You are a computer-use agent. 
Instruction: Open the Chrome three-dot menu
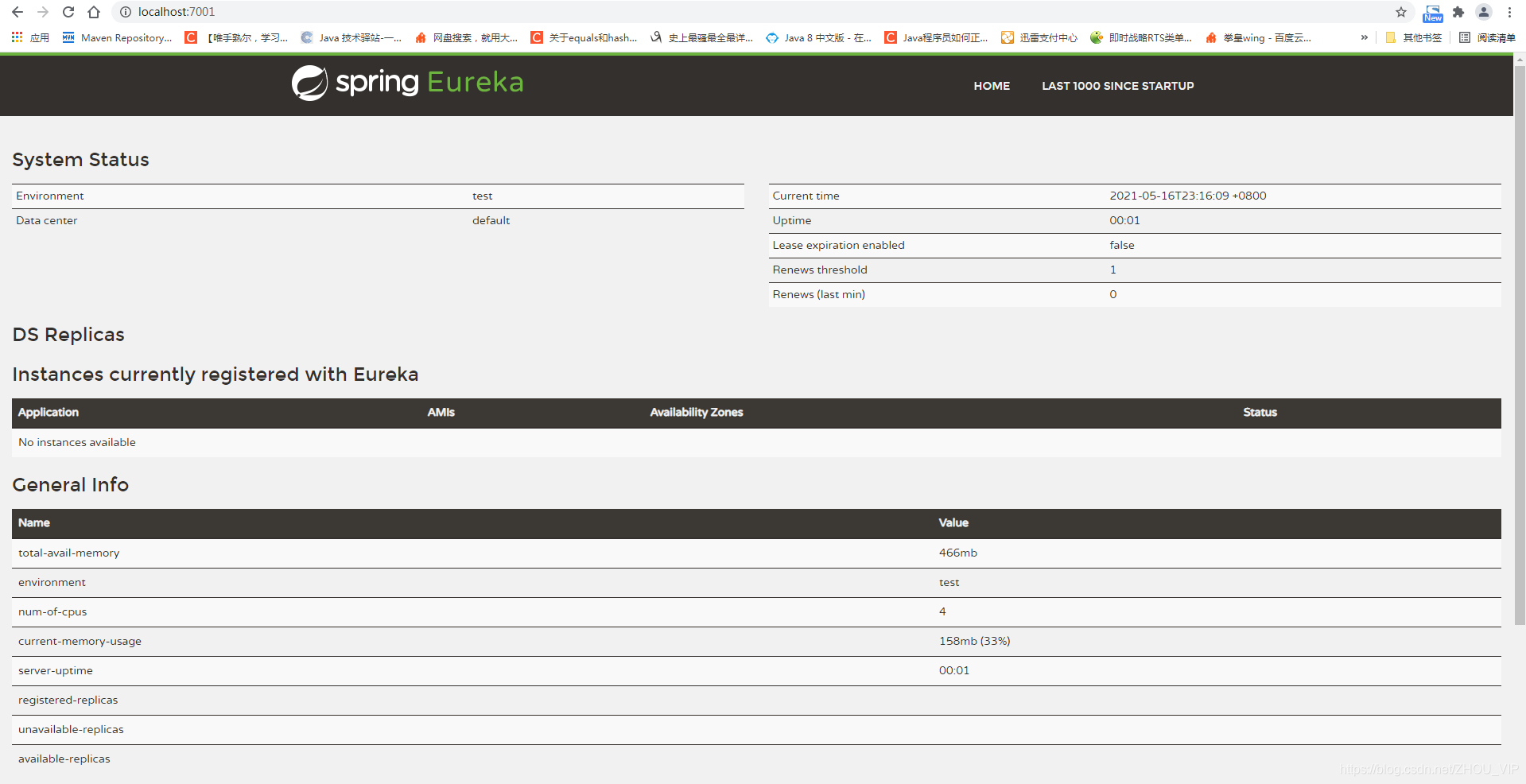tap(1509, 12)
